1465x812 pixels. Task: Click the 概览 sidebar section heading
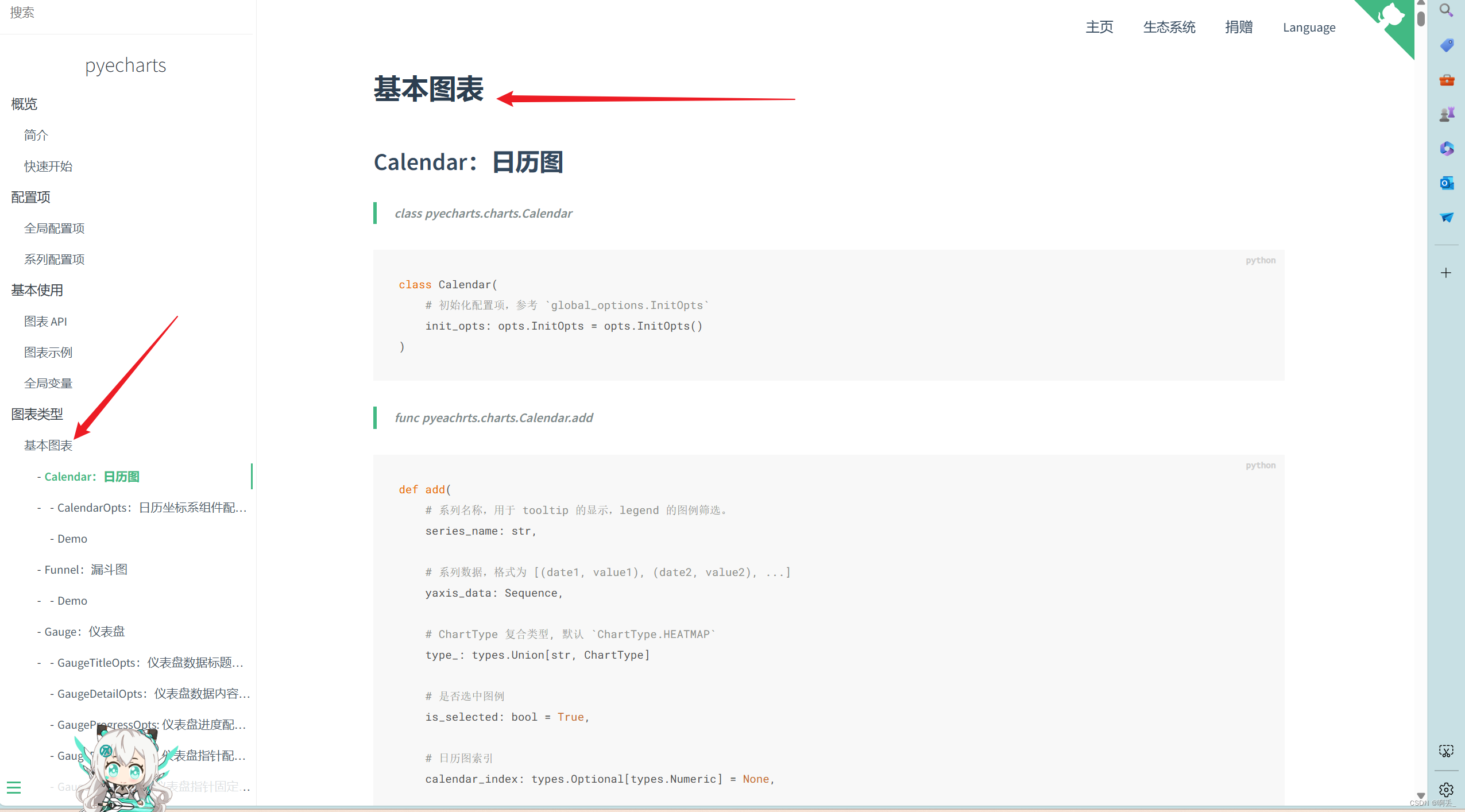coord(24,104)
